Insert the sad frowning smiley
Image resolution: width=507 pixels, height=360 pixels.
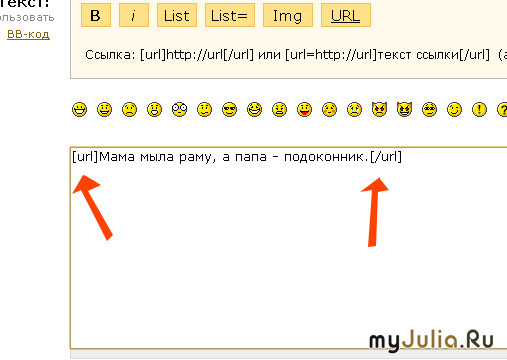click(x=129, y=109)
